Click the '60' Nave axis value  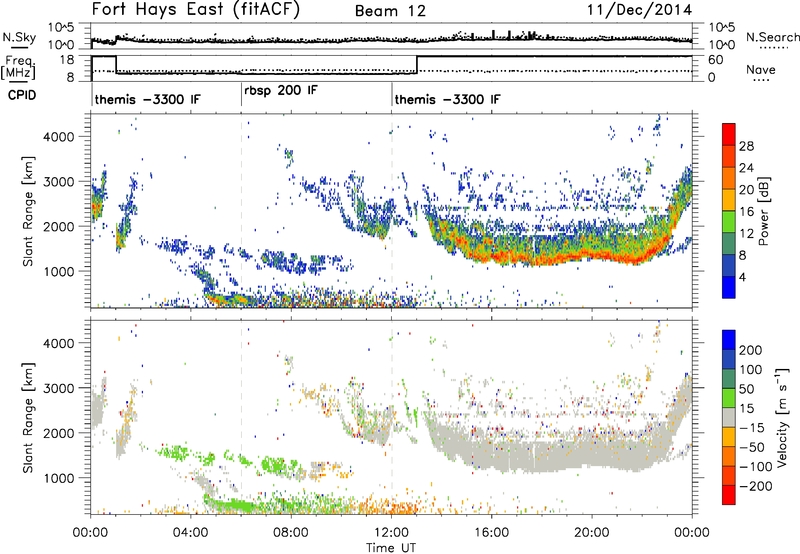(x=716, y=60)
